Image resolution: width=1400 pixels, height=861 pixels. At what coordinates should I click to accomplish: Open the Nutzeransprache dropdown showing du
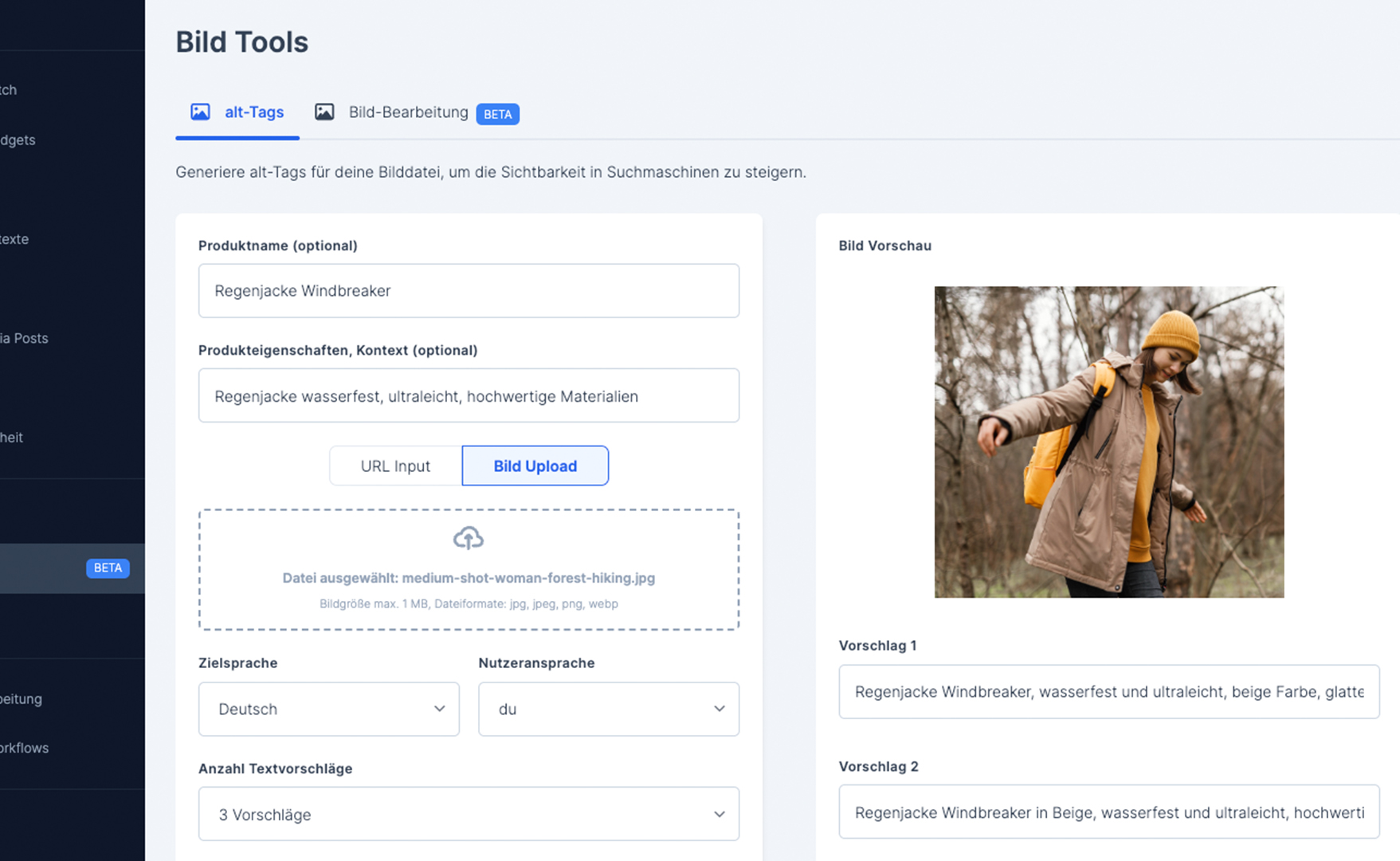(608, 709)
